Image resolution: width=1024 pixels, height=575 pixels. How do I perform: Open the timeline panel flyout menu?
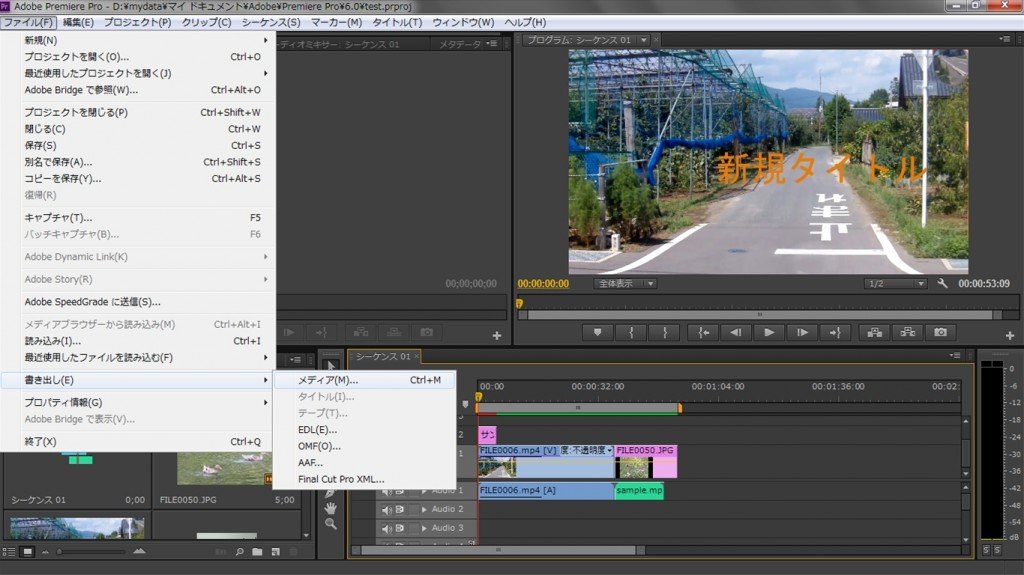(x=955, y=355)
